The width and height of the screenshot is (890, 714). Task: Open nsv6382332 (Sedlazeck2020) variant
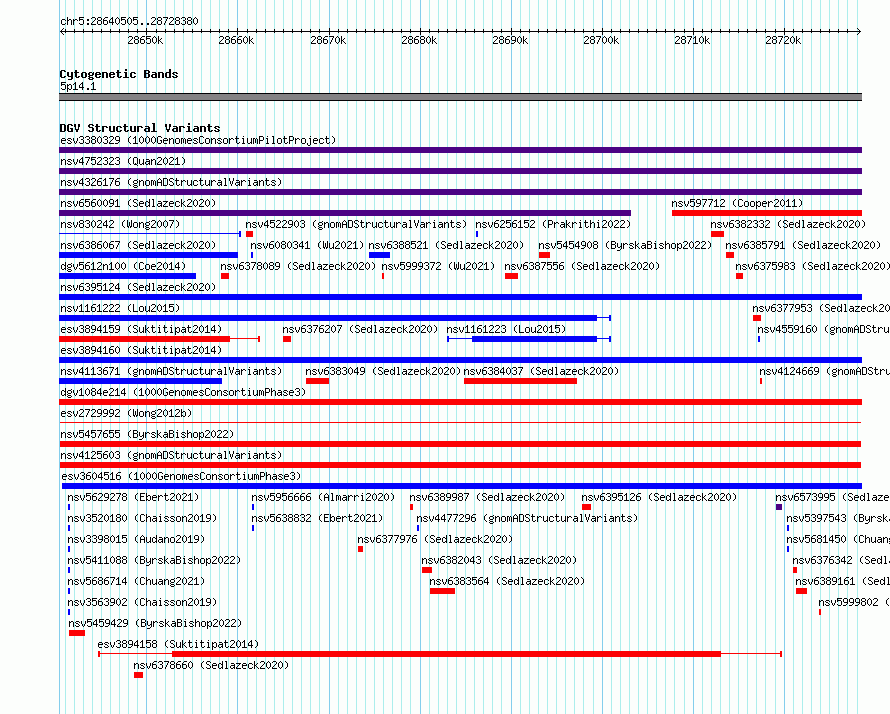click(x=788, y=224)
